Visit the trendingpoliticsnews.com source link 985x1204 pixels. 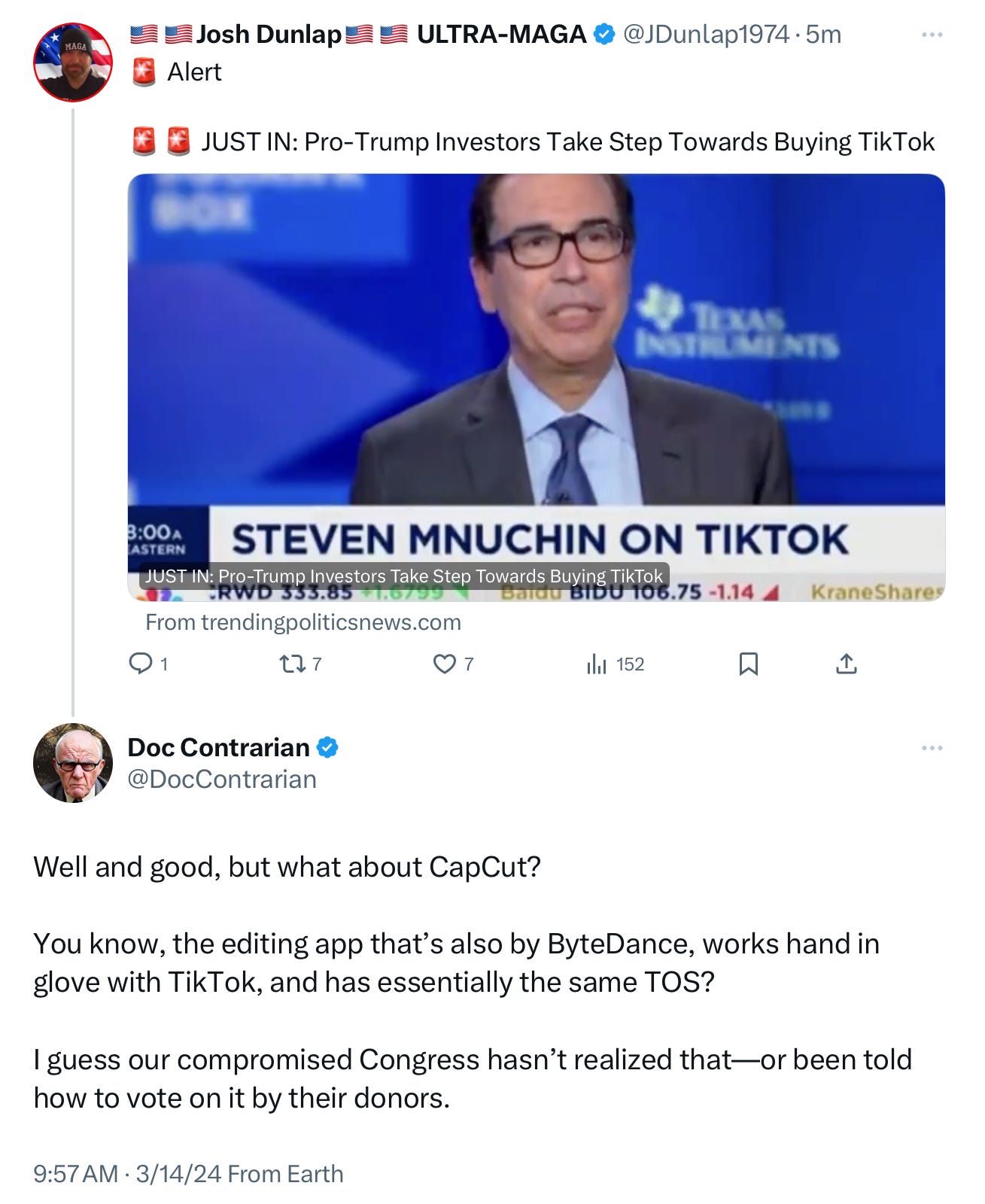coord(303,622)
